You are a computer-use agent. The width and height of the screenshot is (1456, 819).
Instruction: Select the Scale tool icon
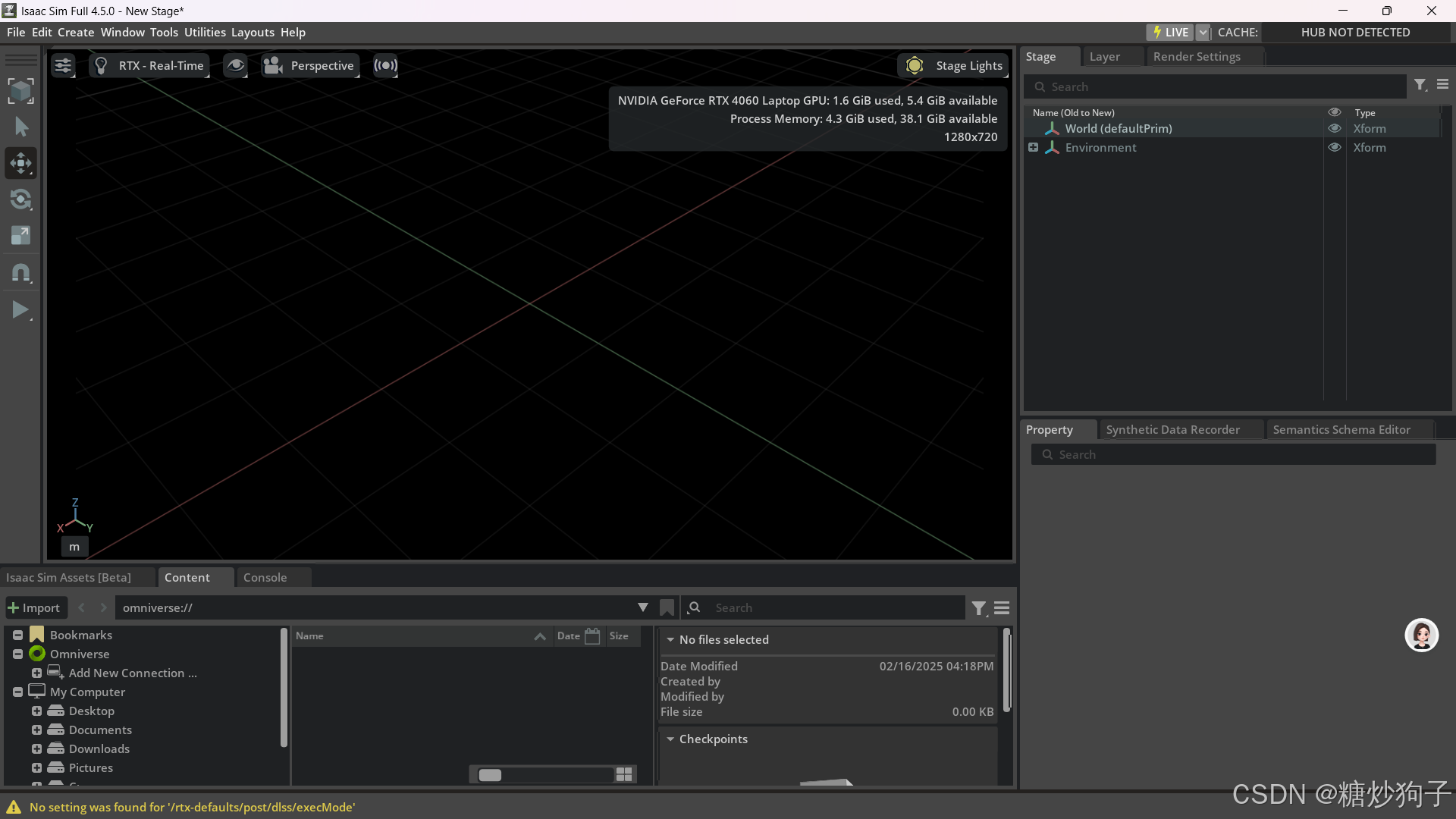coord(20,236)
